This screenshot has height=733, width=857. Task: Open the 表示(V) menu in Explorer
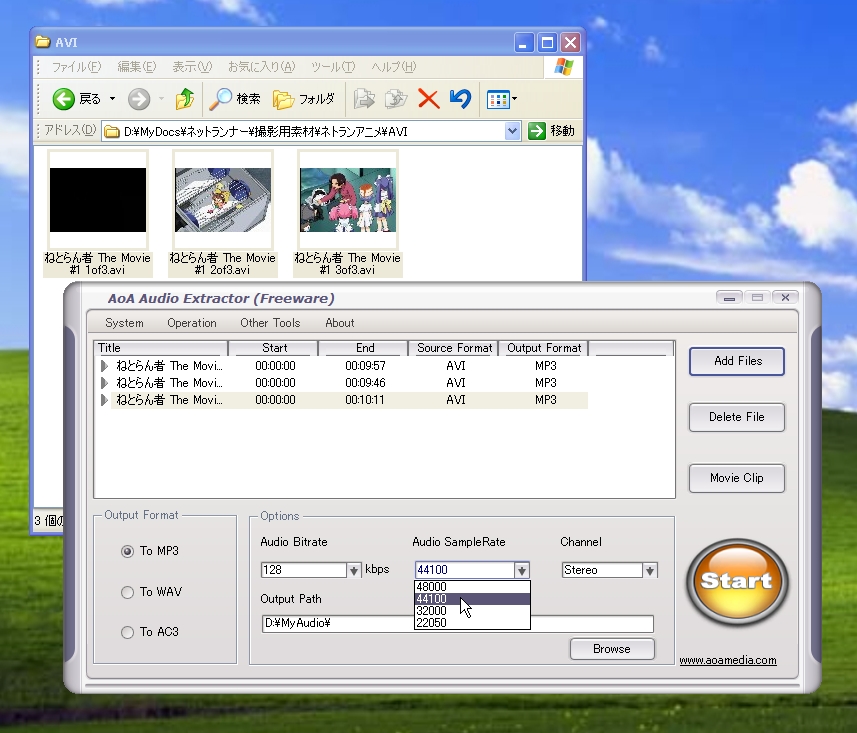[x=192, y=67]
